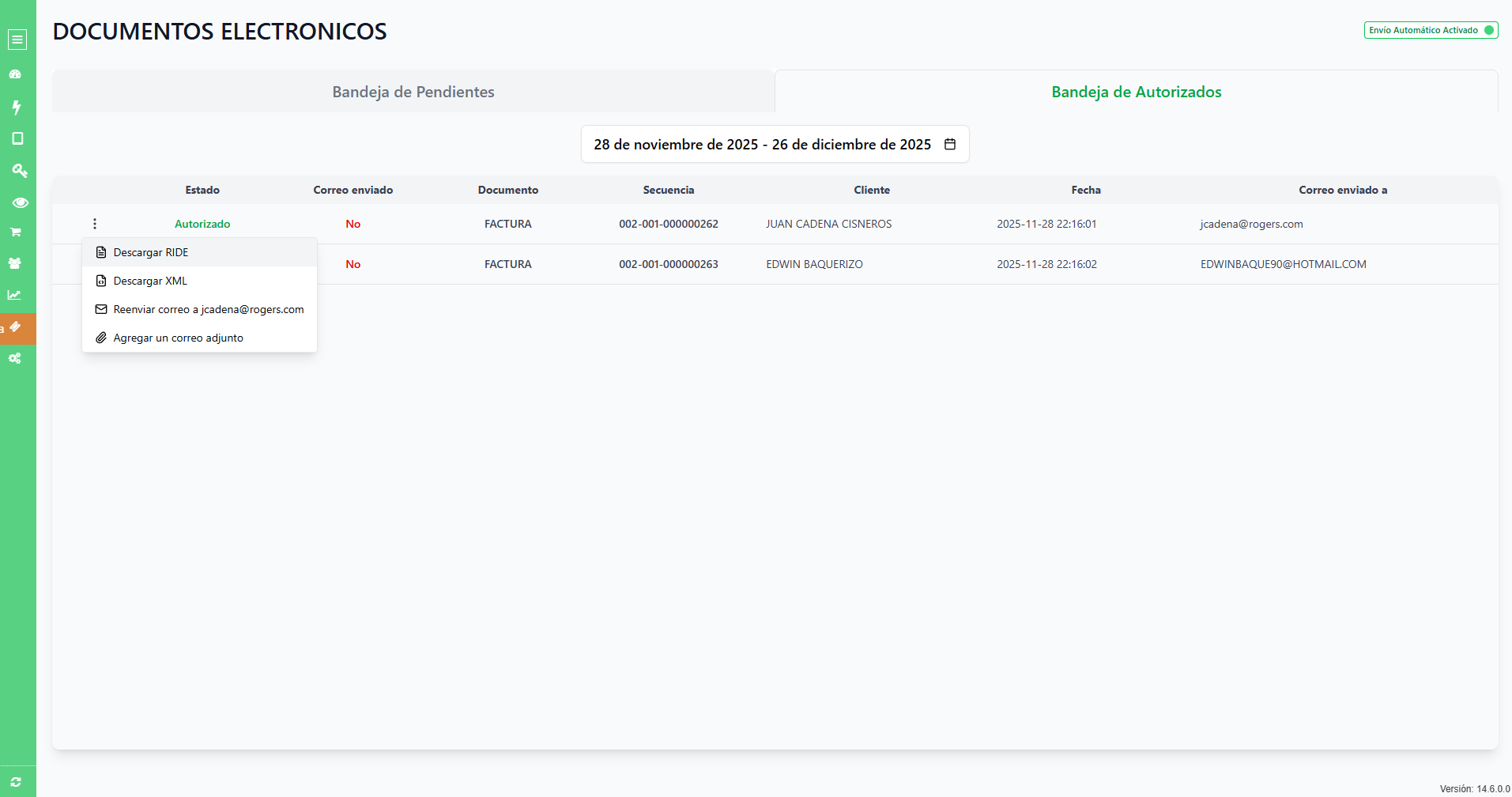The image size is (1512, 797).
Task: Click client JUAN CADENA CISNEROS
Action: coord(828,224)
